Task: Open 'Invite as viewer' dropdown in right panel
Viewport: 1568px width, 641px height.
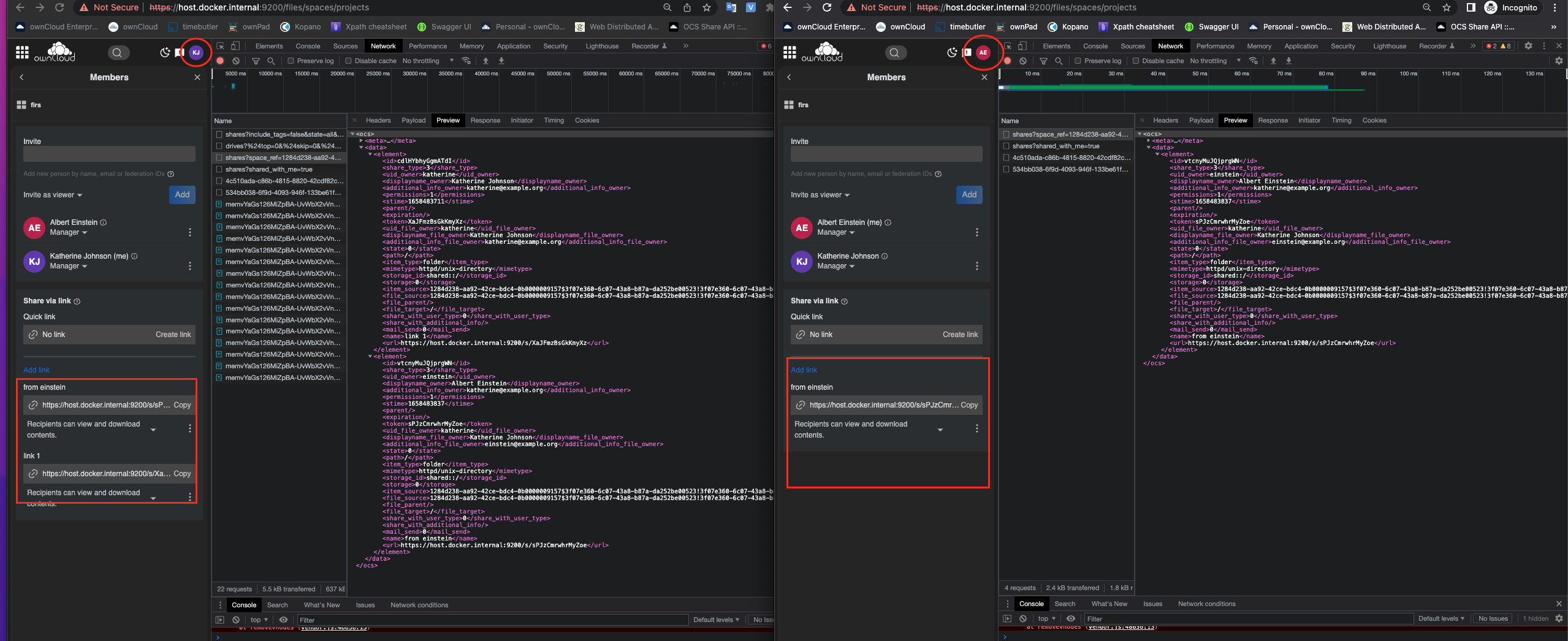Action: (820, 195)
